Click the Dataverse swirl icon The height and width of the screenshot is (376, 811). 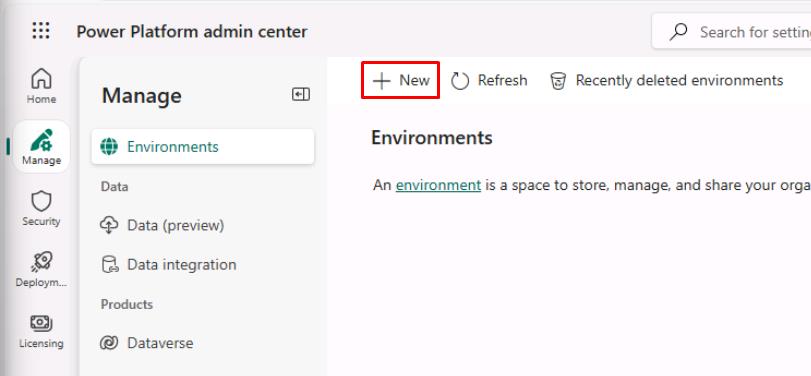tap(109, 343)
